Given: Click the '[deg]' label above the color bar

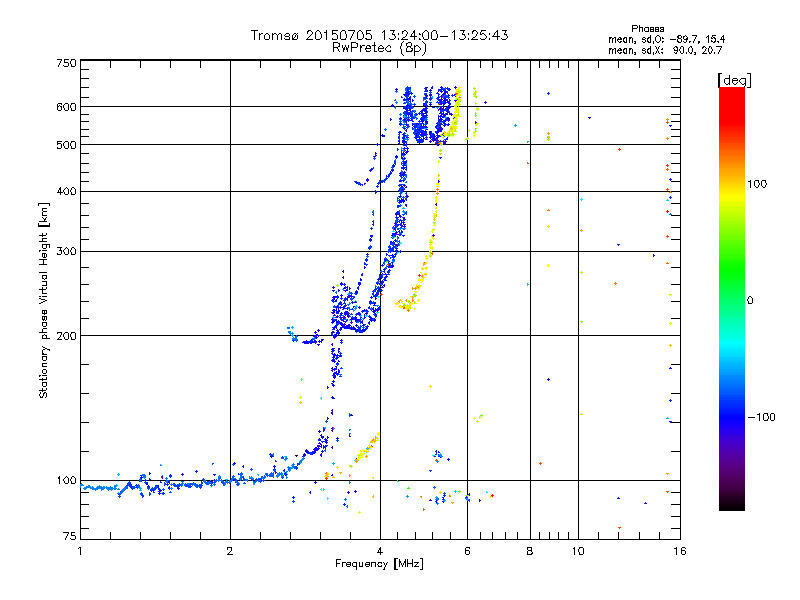Looking at the screenshot, I should (x=734, y=80).
